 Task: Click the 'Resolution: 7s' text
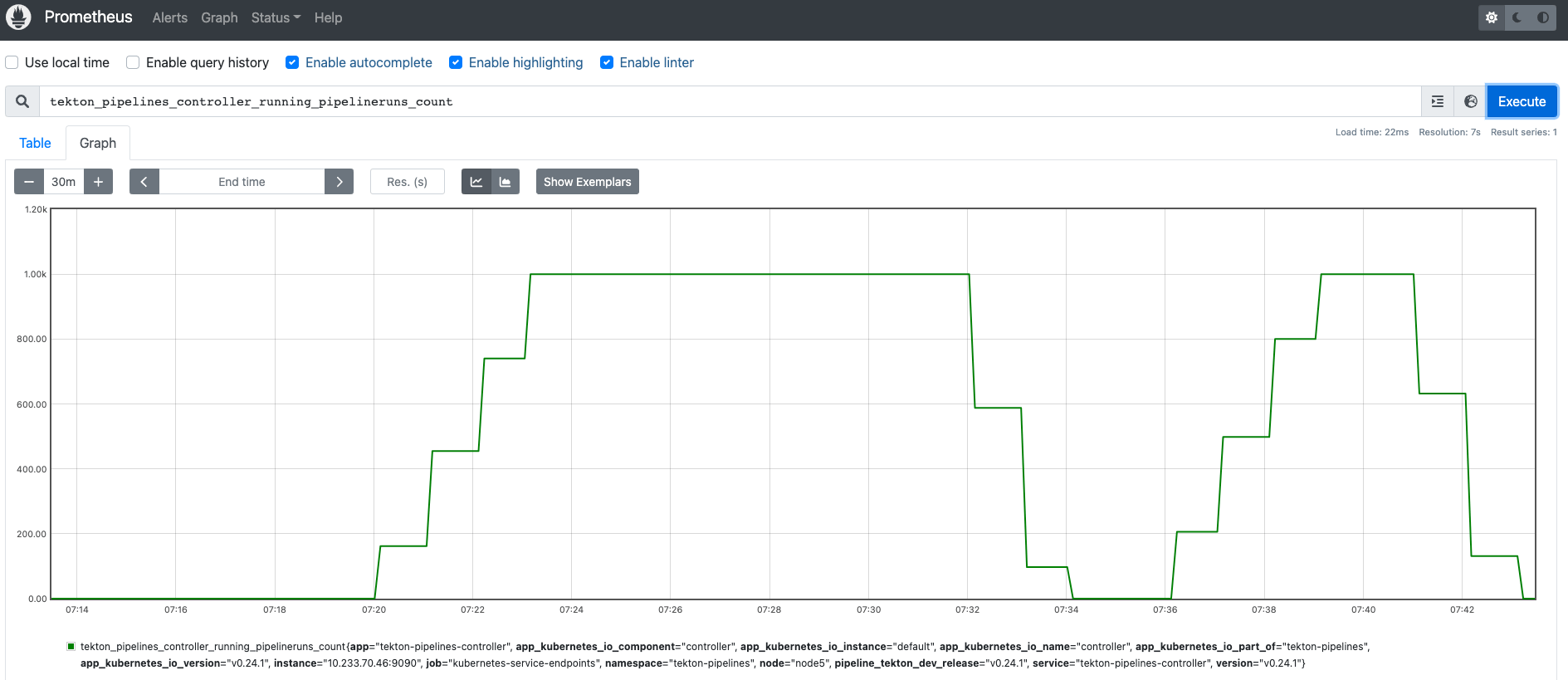(x=1449, y=132)
